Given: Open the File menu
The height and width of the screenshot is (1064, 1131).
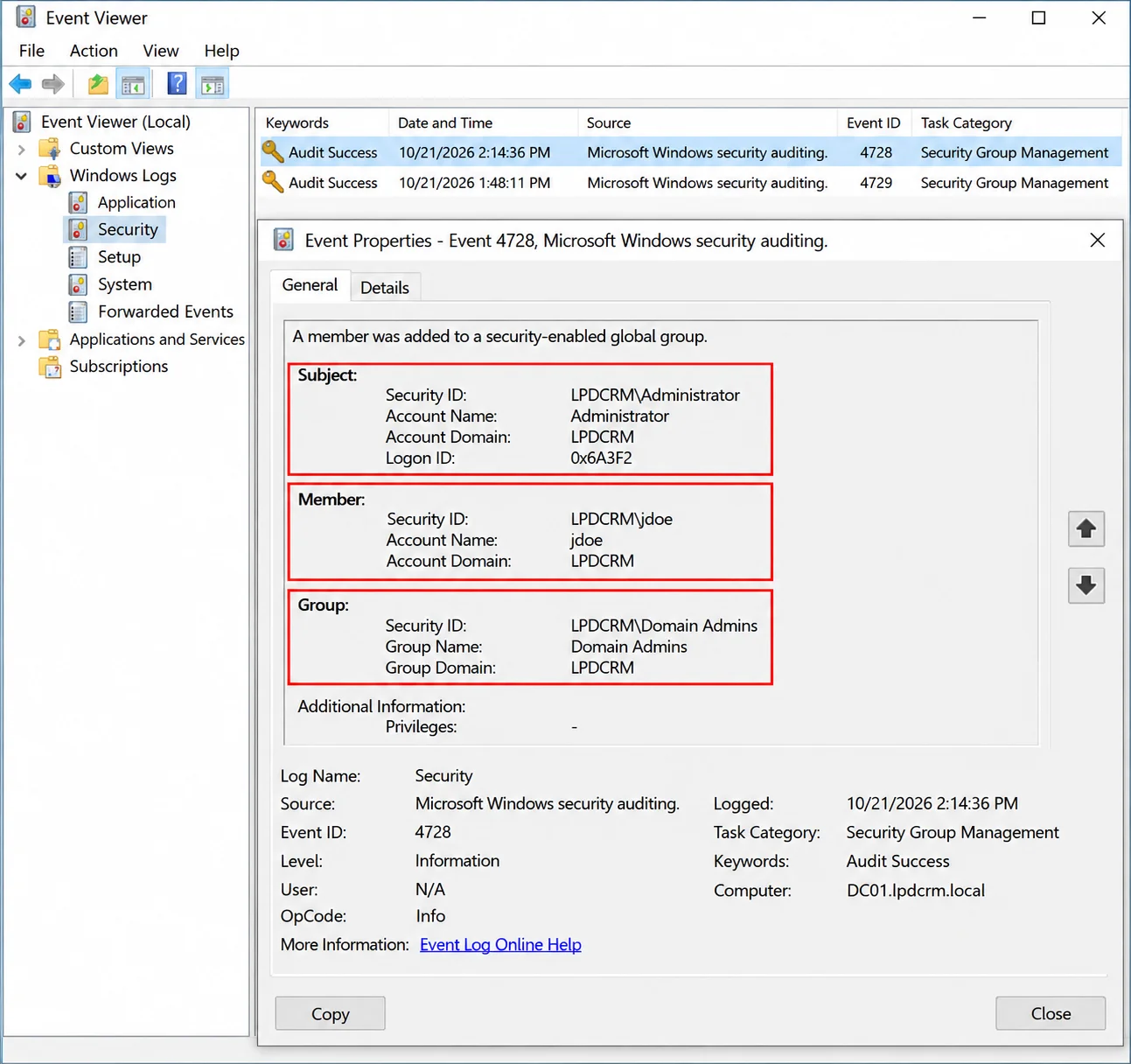Looking at the screenshot, I should tap(31, 51).
